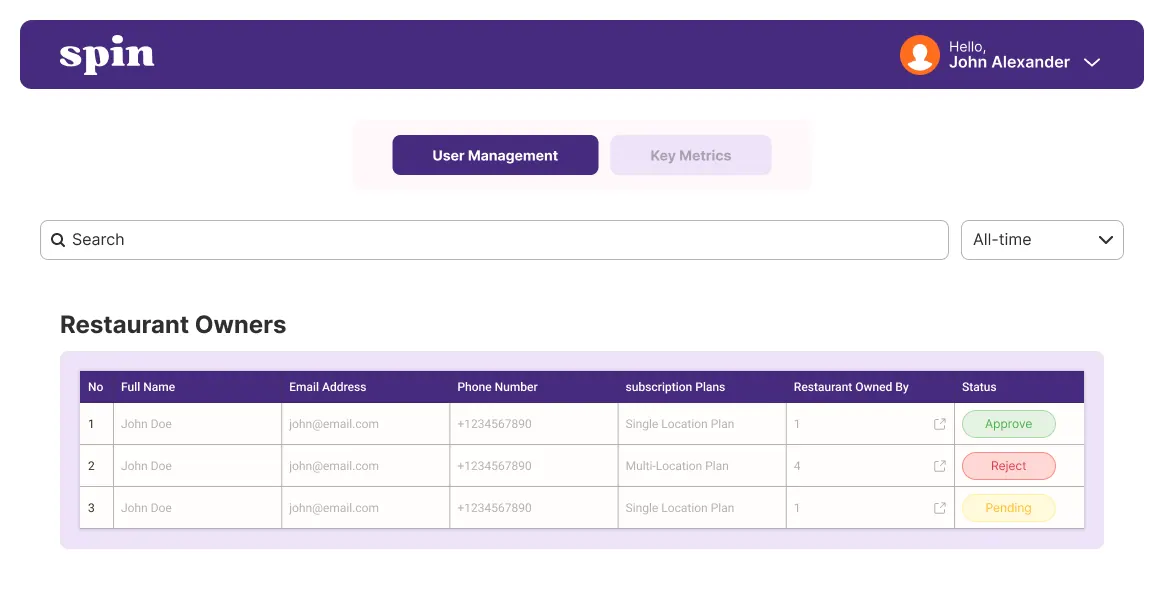Screen dimensions: 1164x609
Task: Click the subscription Plans column header
Action: point(675,387)
